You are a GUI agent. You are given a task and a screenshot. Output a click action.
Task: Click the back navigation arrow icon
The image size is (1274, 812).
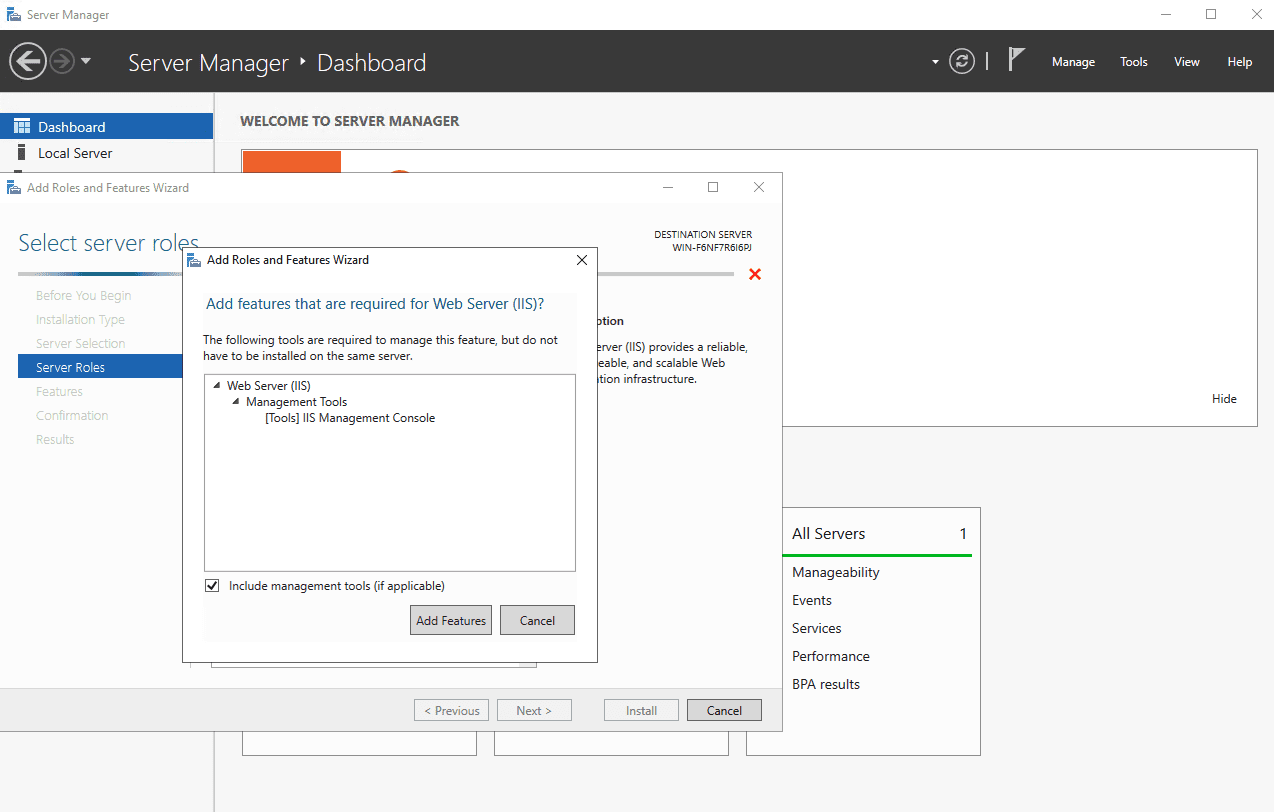click(x=28, y=62)
